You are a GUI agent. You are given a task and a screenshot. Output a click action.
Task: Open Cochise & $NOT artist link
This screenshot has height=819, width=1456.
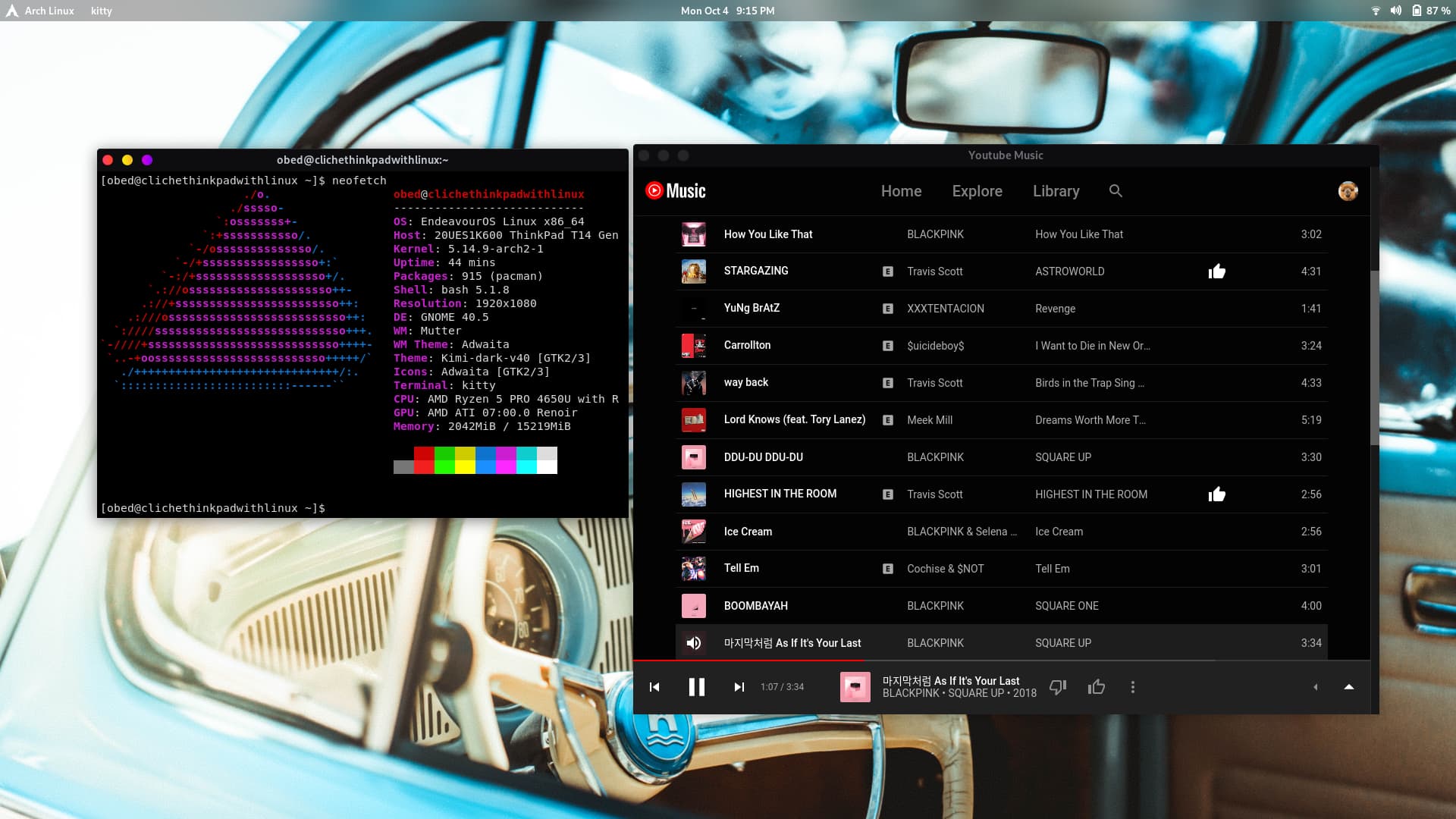coord(945,569)
